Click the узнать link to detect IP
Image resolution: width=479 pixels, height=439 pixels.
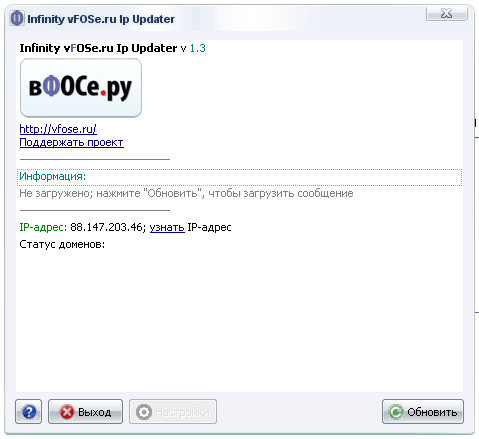167,228
